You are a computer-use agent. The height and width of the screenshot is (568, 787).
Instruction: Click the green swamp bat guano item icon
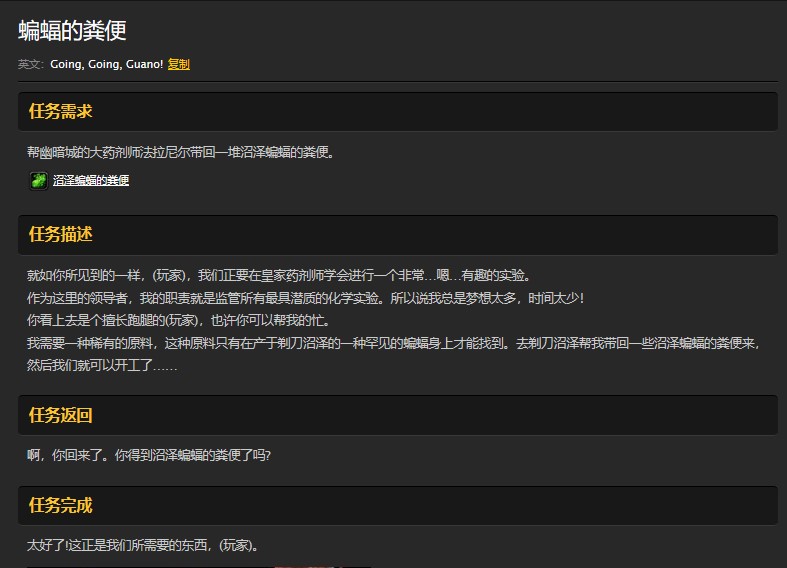pyautogui.click(x=38, y=180)
